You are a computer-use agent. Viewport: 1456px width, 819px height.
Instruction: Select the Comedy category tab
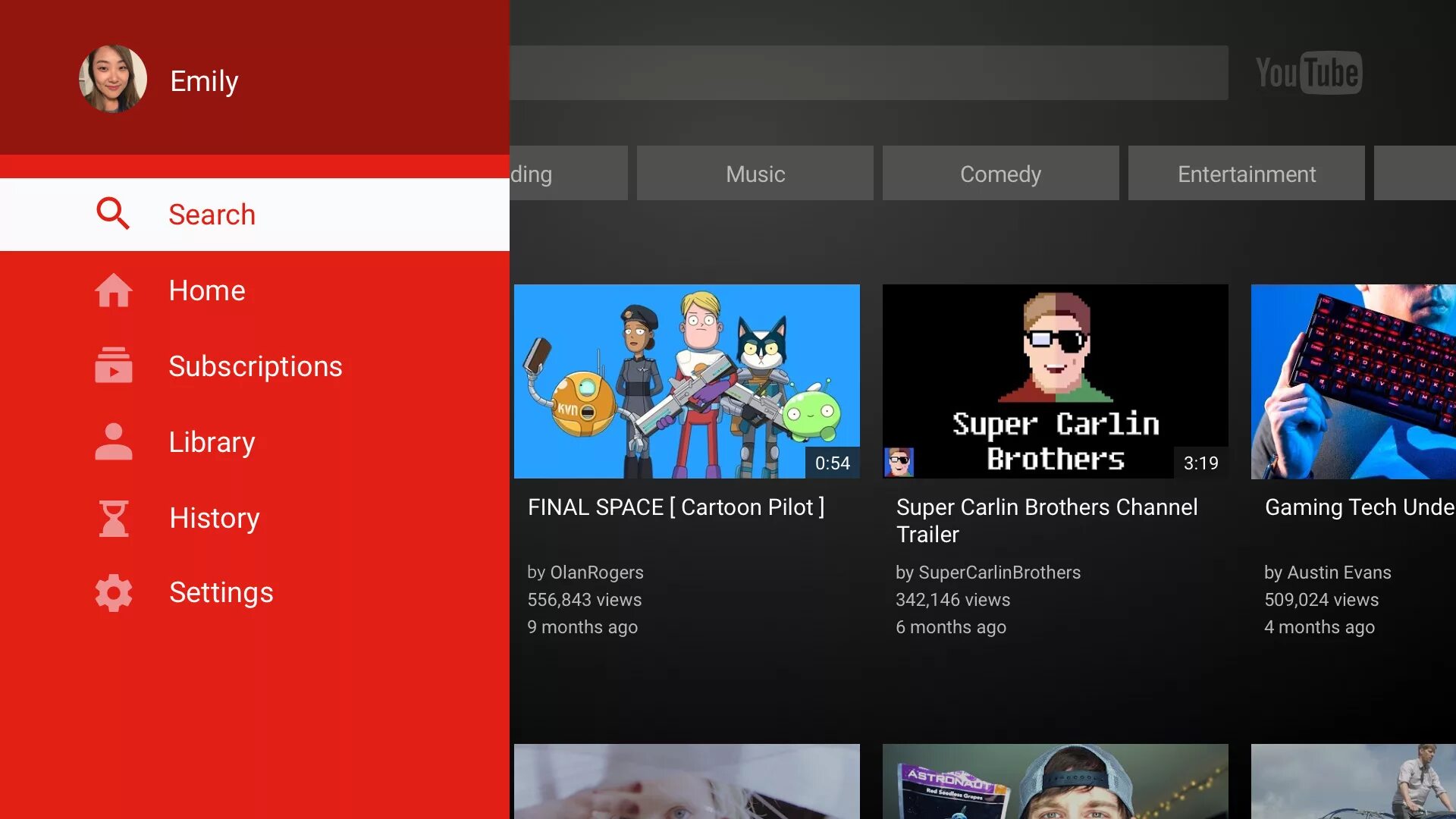(1001, 173)
